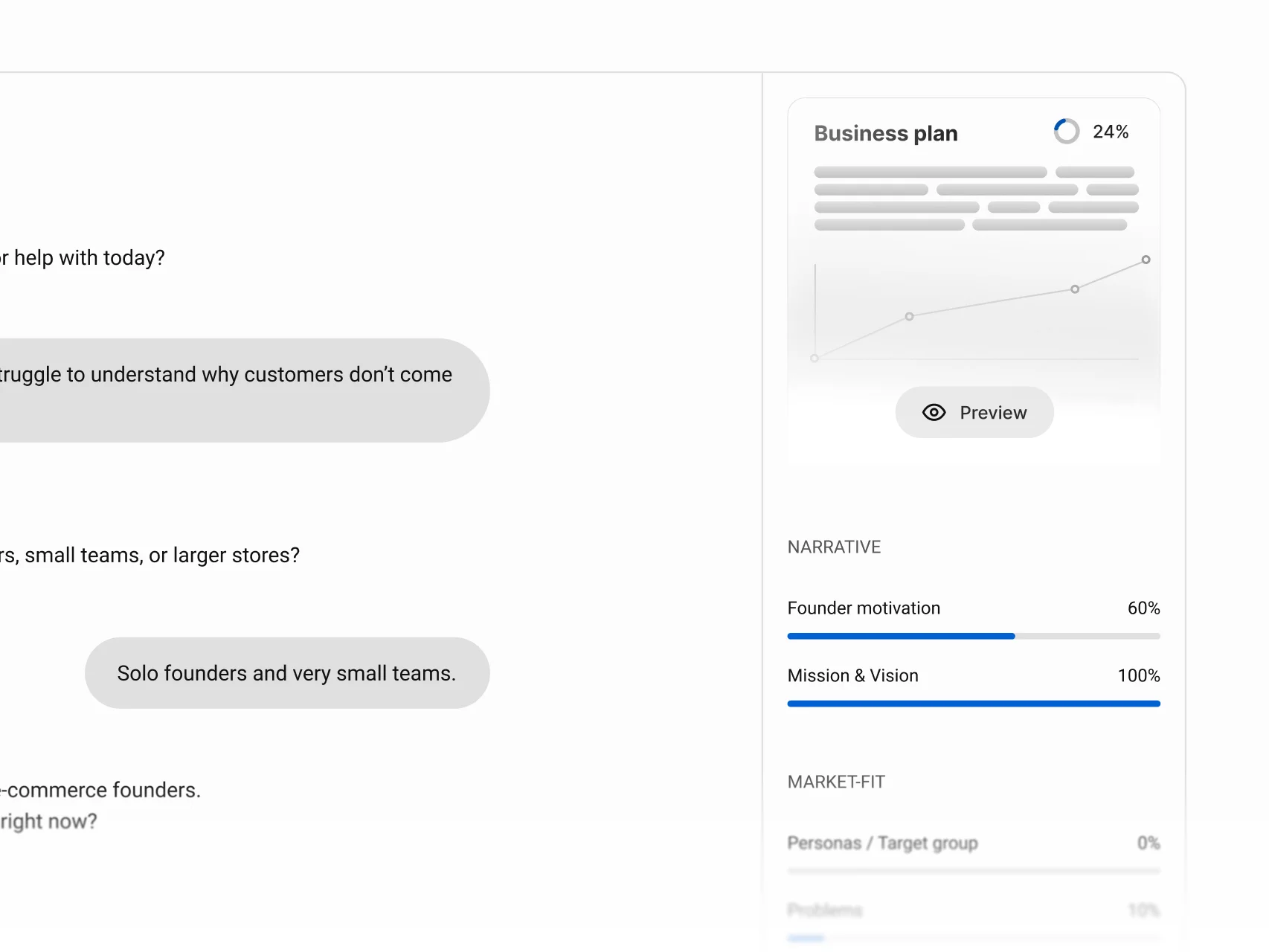Click the Founder motivation label

[x=863, y=608]
